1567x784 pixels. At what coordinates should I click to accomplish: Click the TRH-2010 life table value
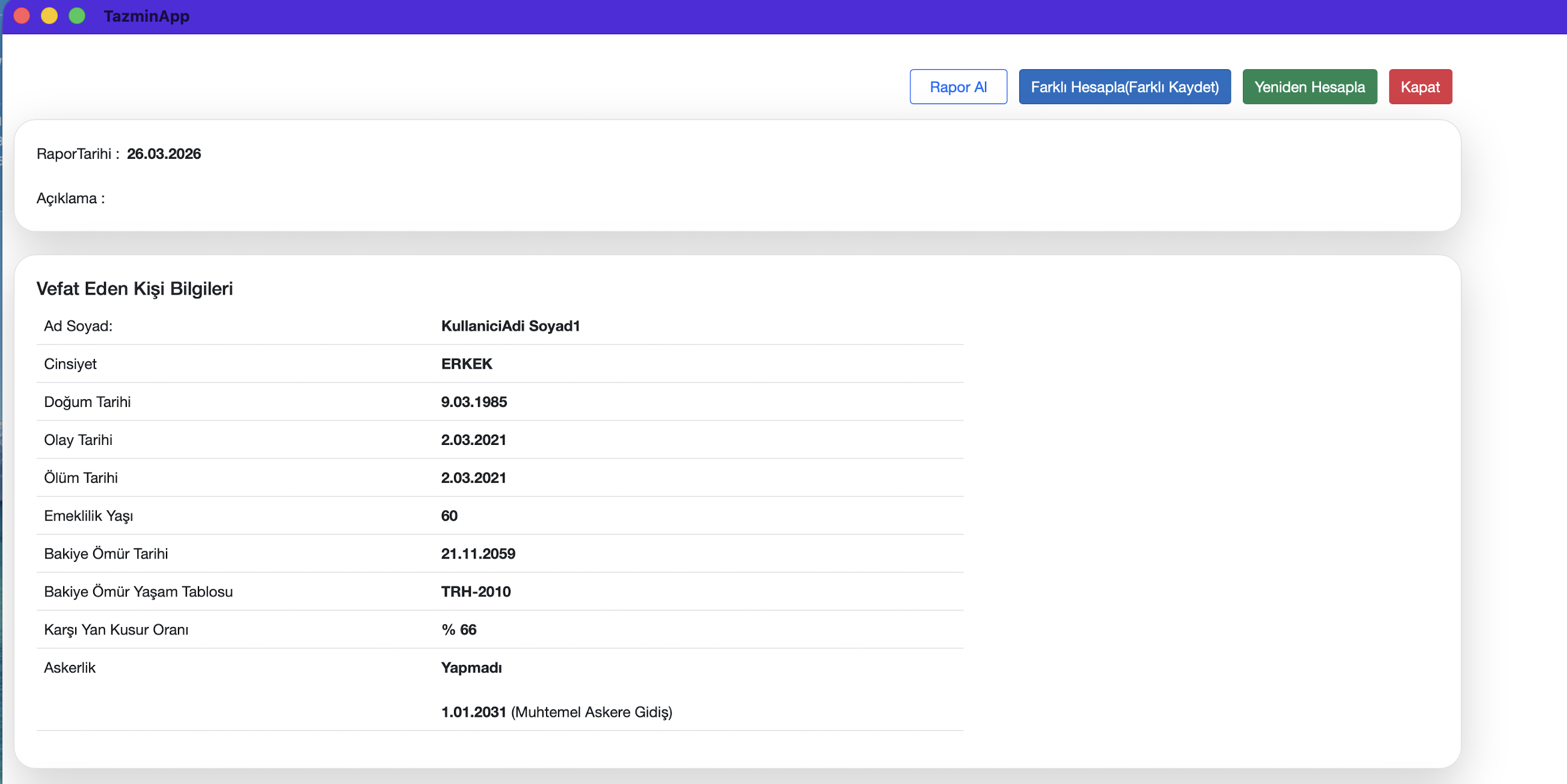[476, 592]
